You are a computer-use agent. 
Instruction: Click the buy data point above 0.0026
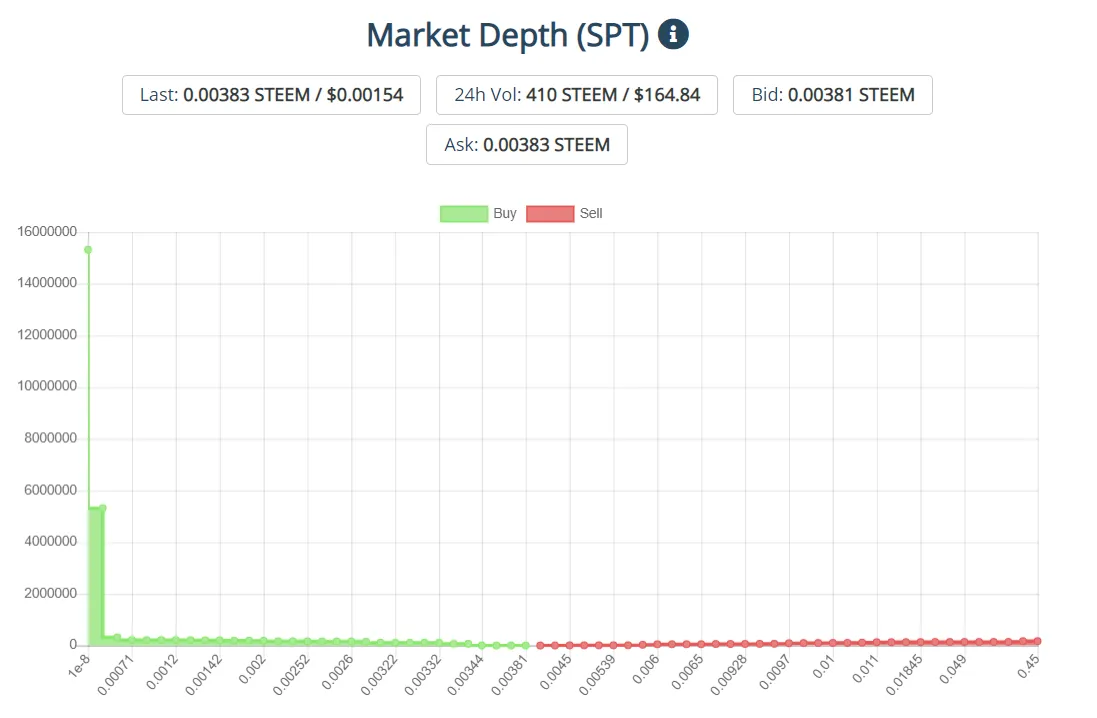[351, 641]
